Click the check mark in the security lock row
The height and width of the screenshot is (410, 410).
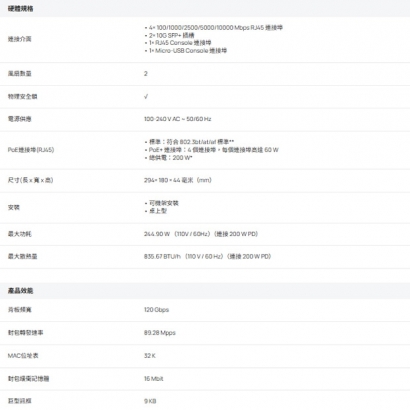(146, 96)
